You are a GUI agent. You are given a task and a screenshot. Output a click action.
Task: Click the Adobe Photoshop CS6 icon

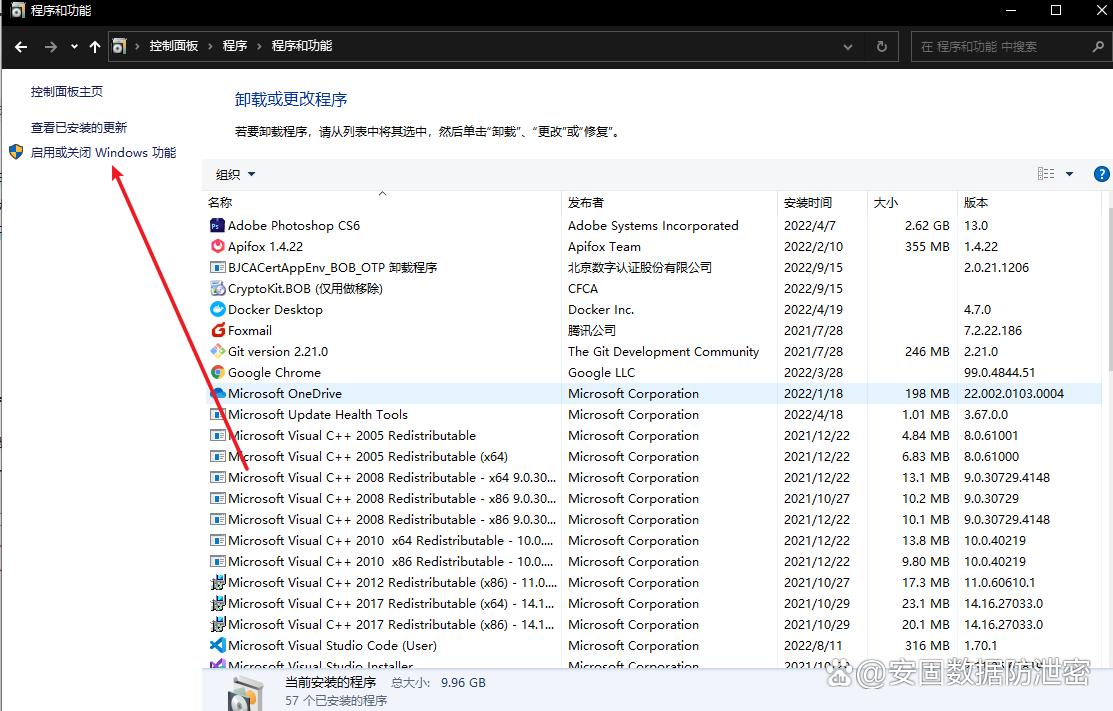coord(217,226)
